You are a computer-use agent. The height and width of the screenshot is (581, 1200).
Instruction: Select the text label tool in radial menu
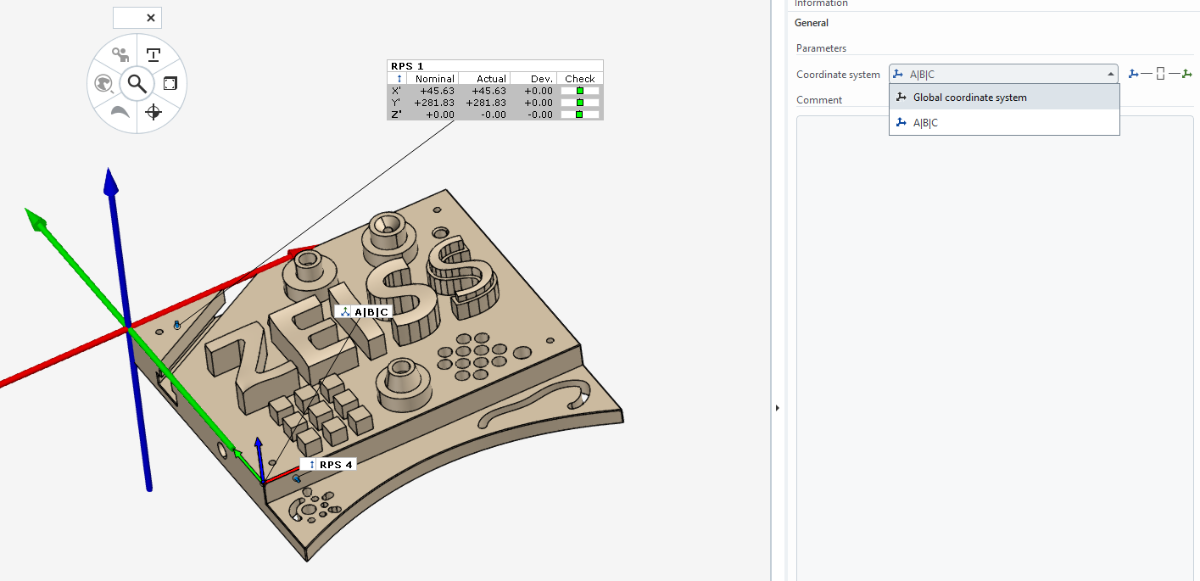point(153,54)
